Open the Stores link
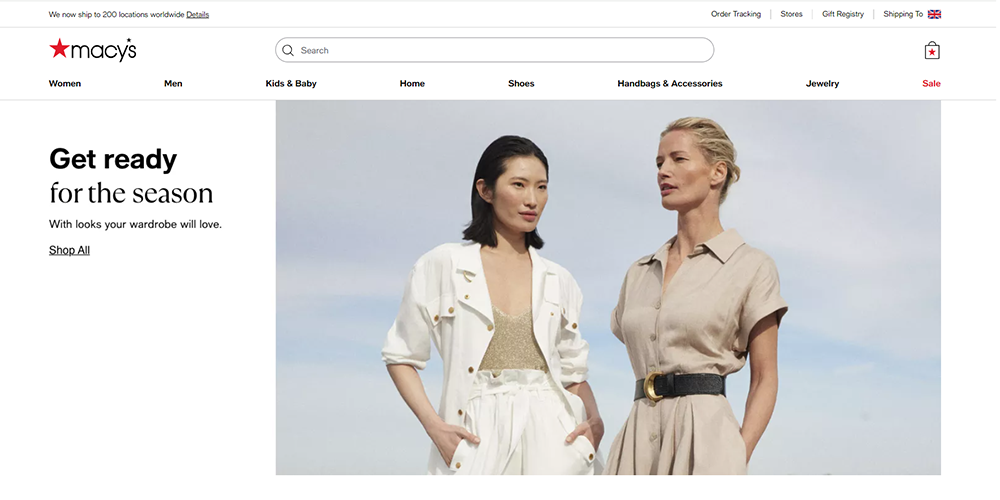 791,14
